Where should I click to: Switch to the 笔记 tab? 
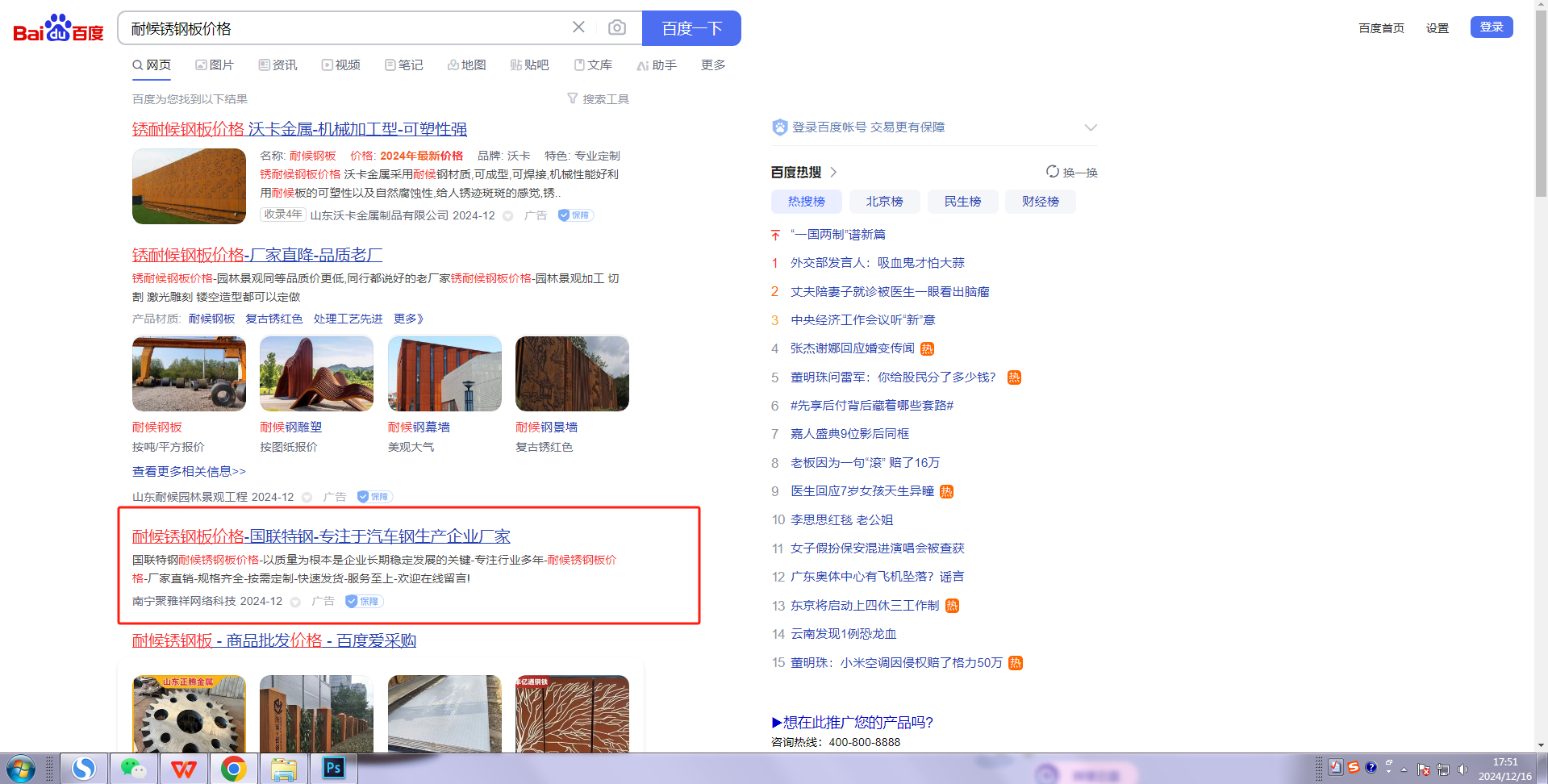point(403,65)
